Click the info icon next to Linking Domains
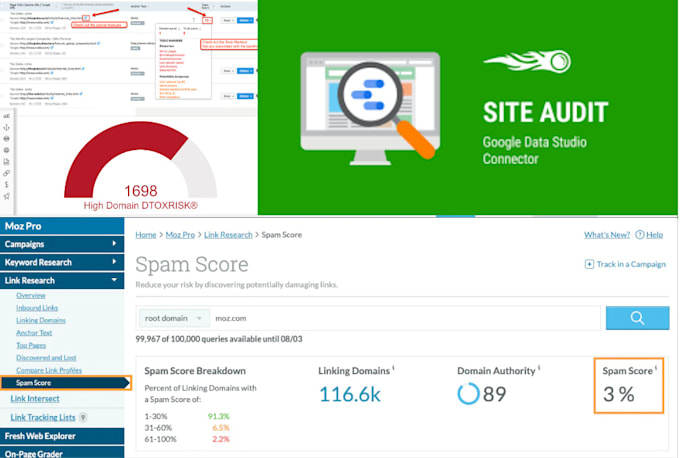 pos(393,368)
